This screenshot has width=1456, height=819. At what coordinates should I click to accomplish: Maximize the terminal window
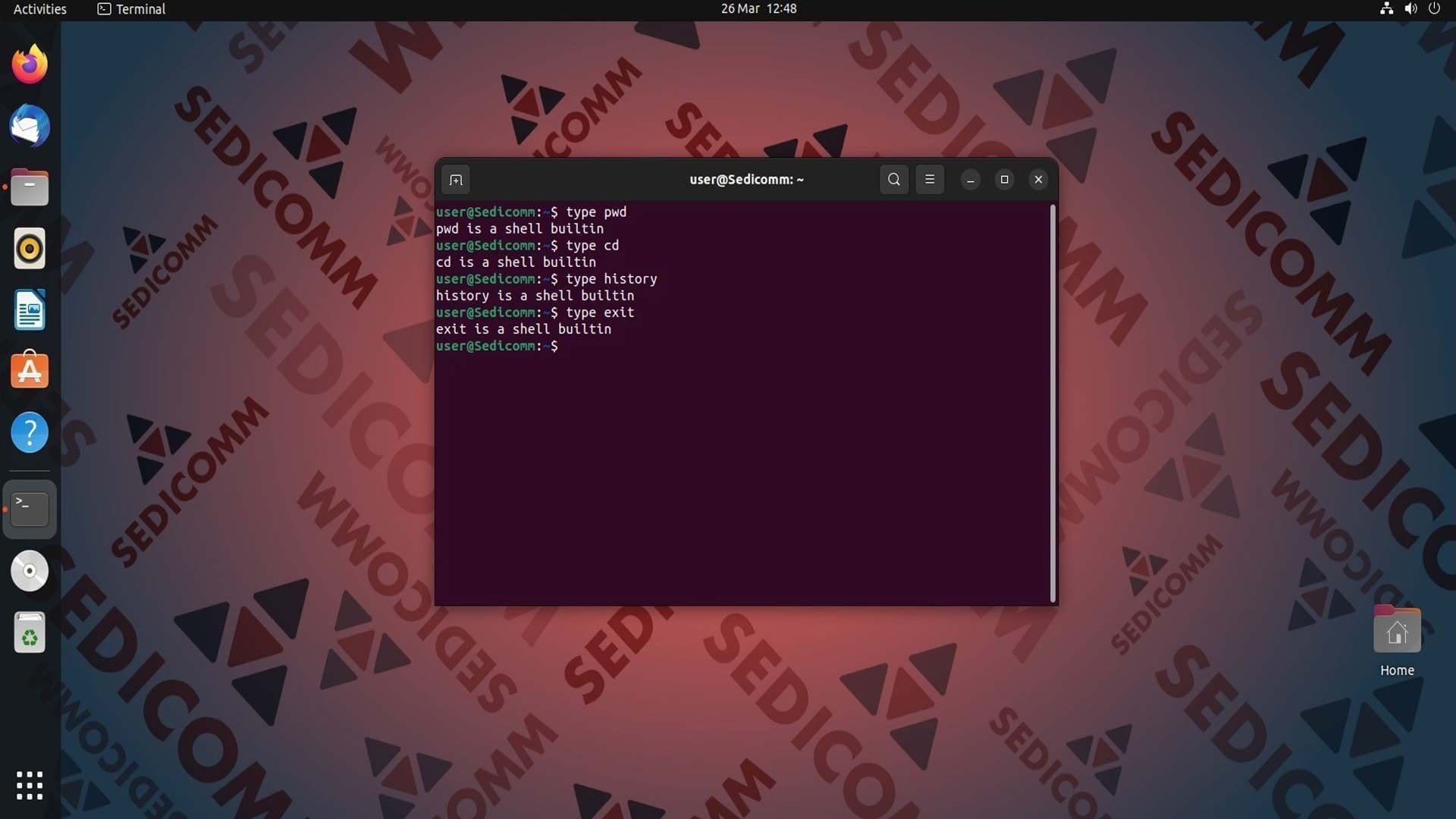tap(1005, 180)
